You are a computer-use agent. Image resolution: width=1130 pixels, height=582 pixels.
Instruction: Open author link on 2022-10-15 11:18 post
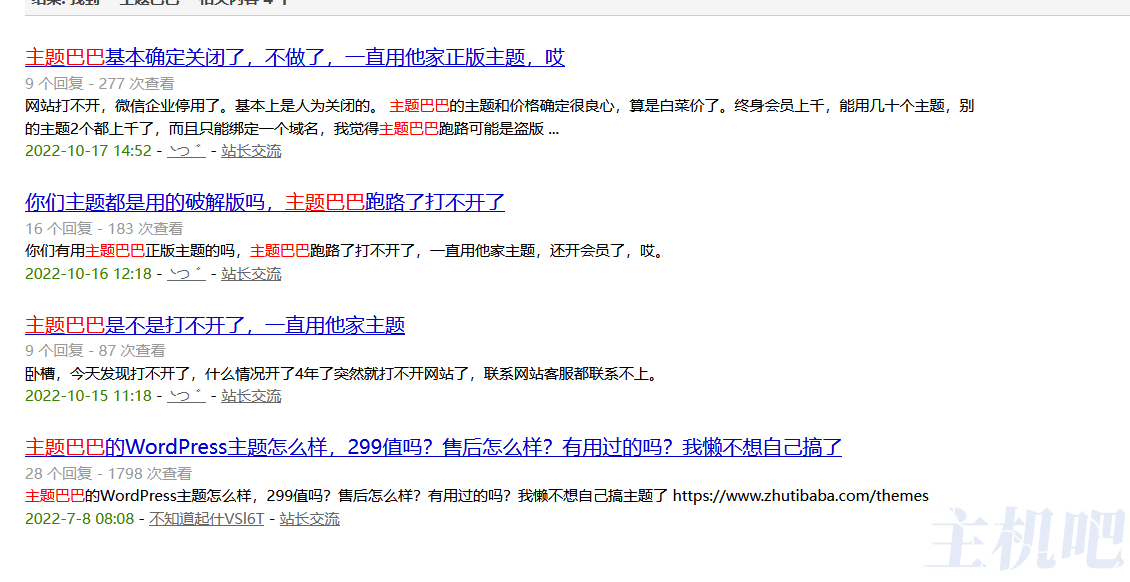187,395
